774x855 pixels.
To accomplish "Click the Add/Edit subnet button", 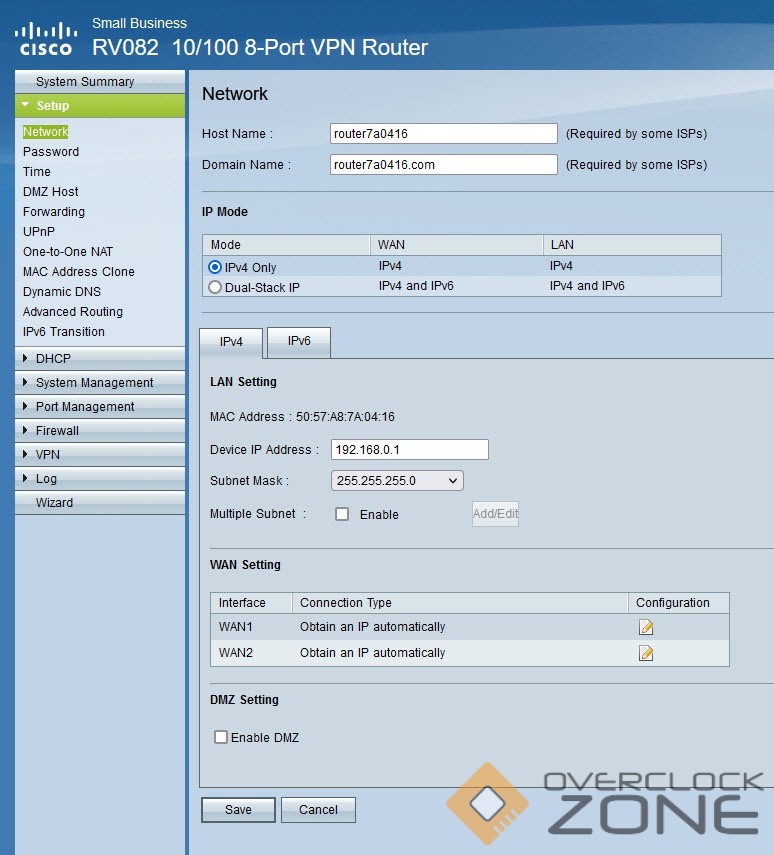I will point(495,514).
